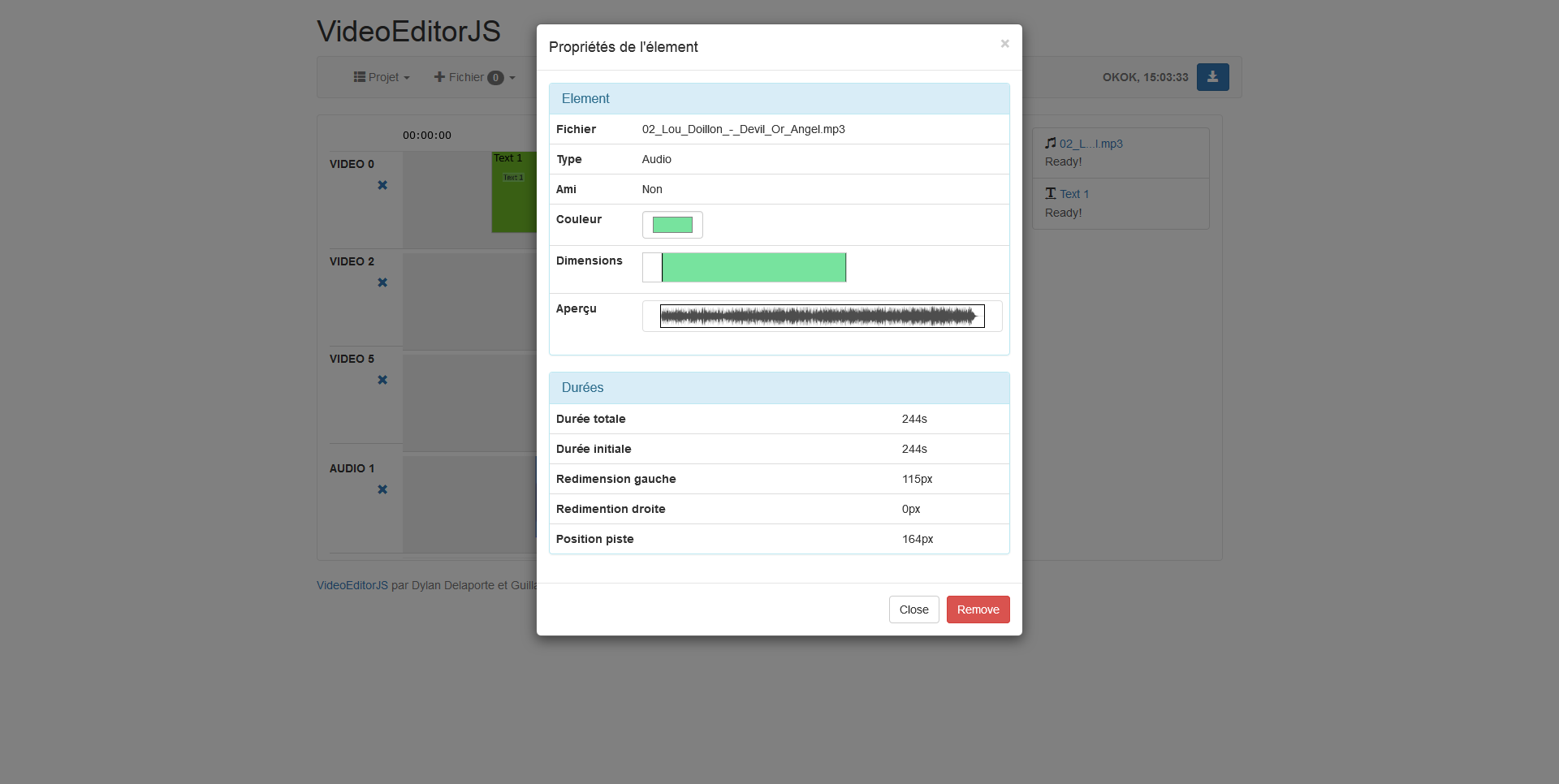Delete the AUDIO 1 track with the X icon
Screen dimensions: 1559x784
pos(382,489)
